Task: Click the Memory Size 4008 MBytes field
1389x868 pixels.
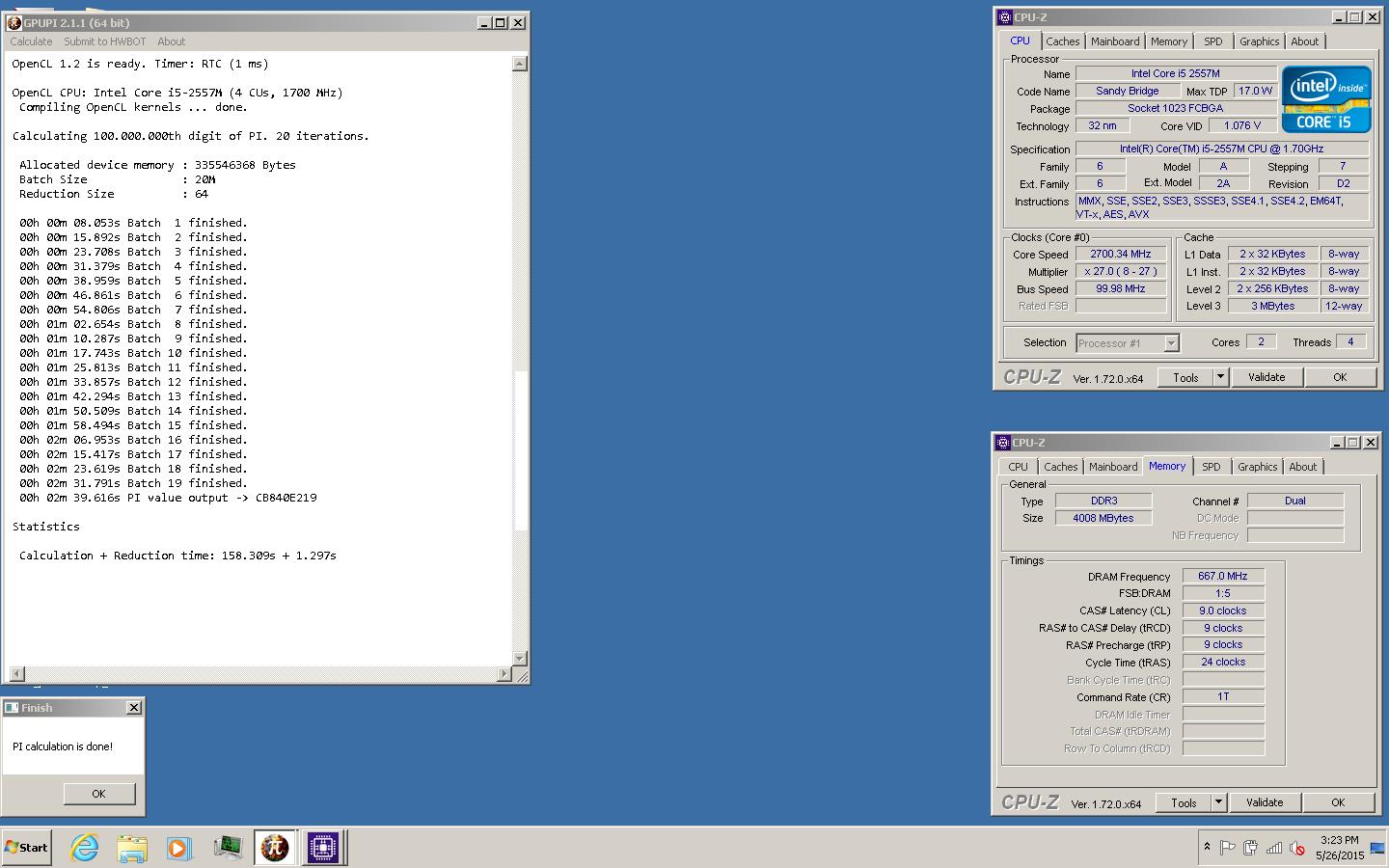Action: point(1103,518)
